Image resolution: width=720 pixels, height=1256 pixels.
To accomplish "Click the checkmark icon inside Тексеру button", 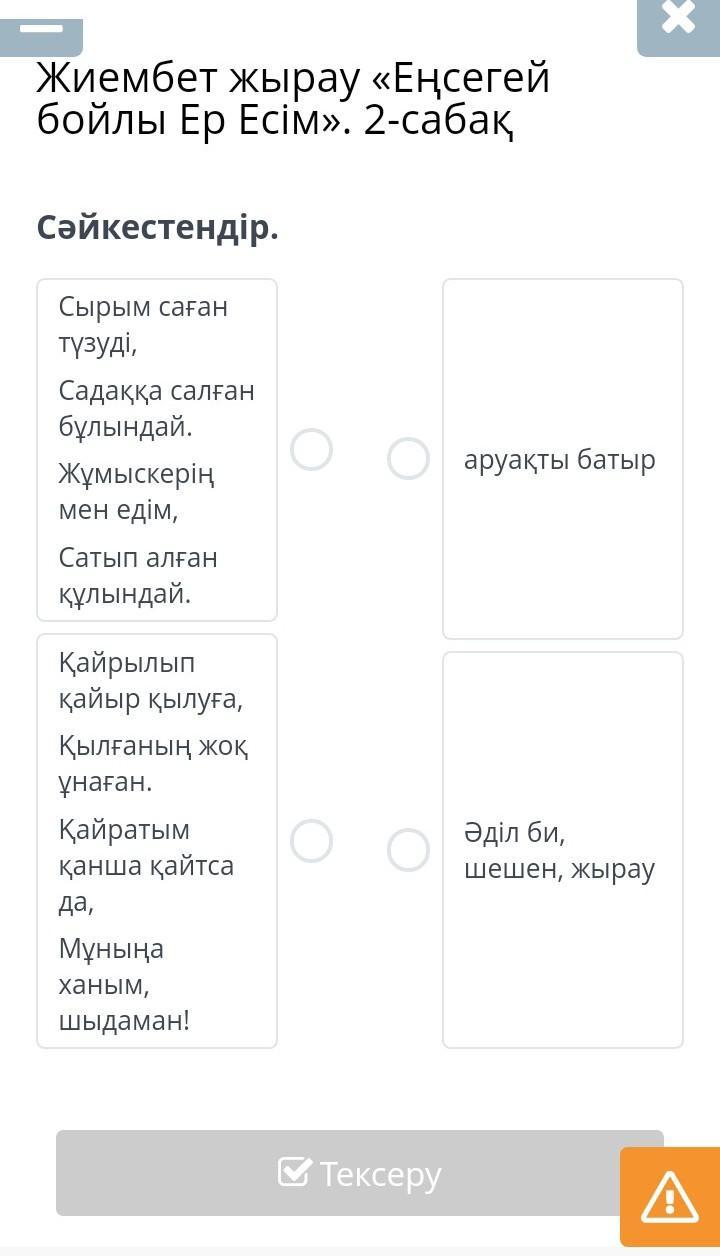I will [294, 1172].
